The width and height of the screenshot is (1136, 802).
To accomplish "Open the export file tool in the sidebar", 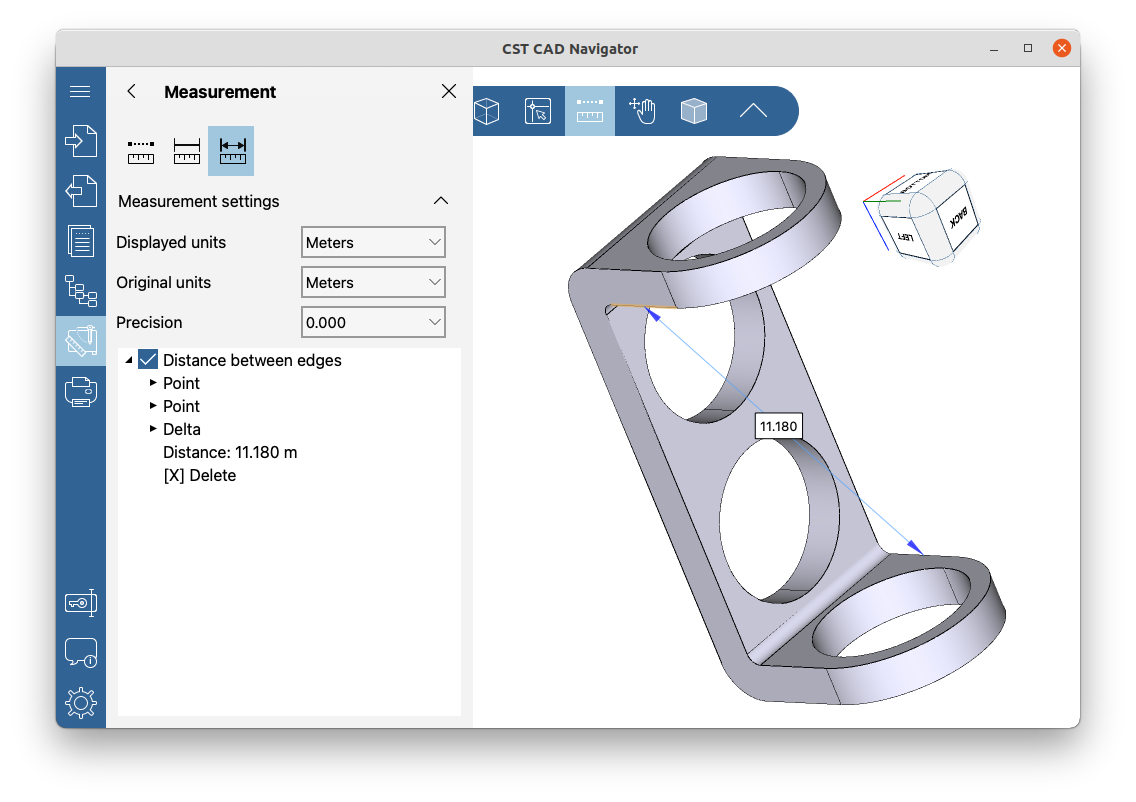I will 81,191.
